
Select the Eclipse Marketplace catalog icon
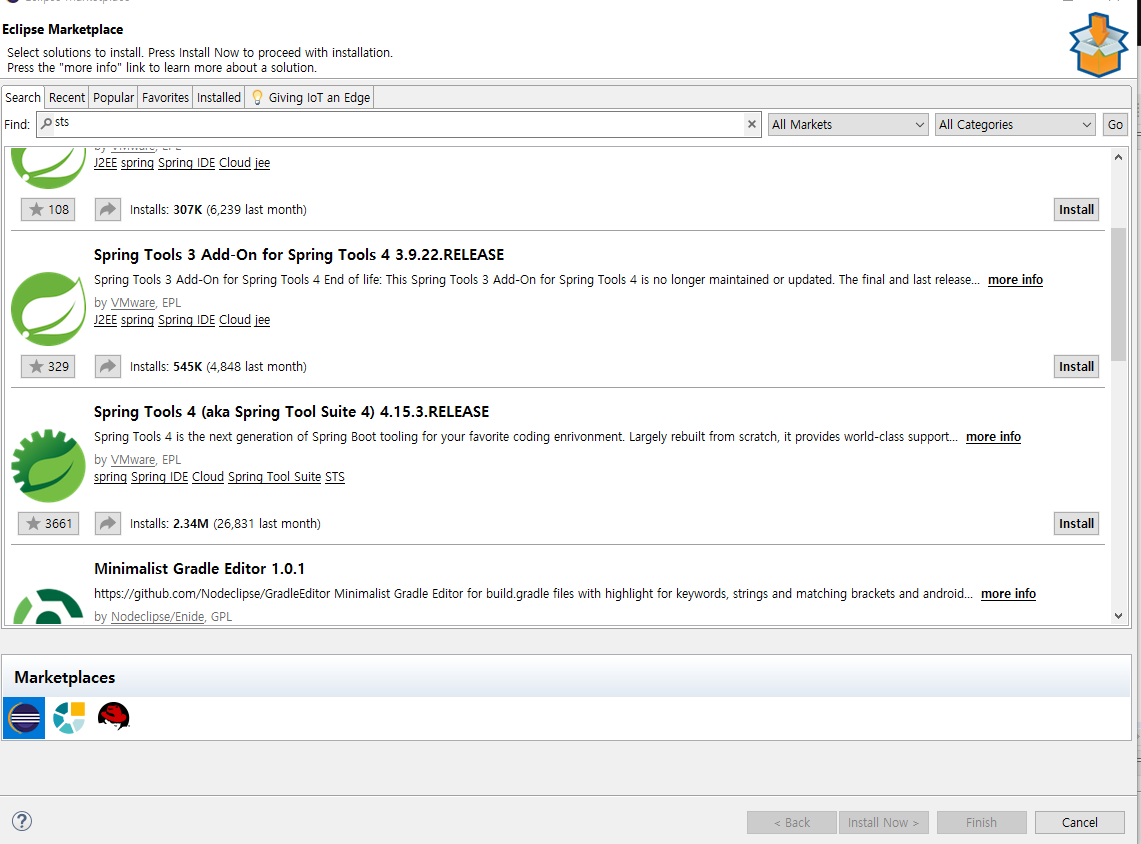click(24, 717)
